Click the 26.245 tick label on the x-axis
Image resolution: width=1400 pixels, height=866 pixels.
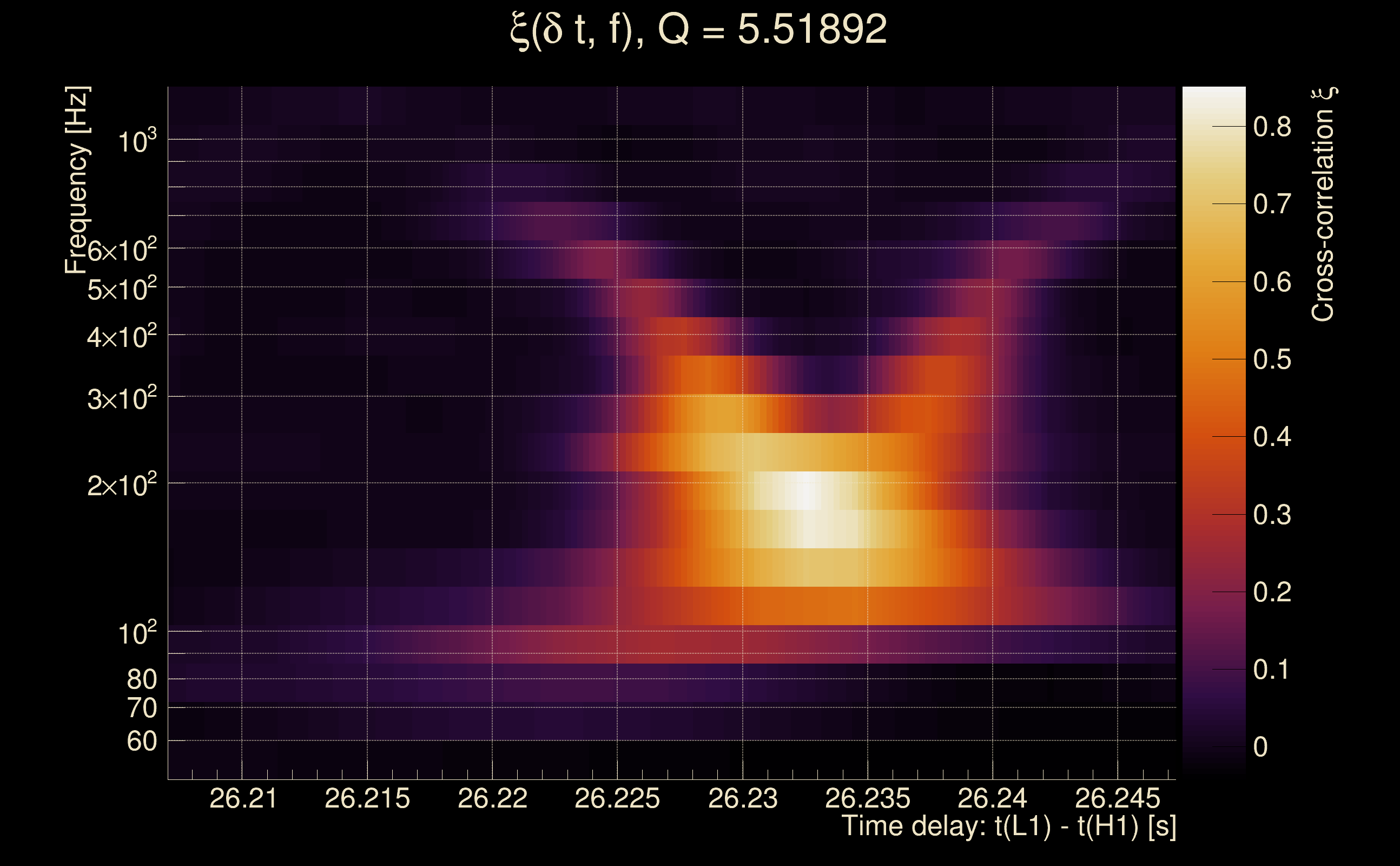[1117, 798]
